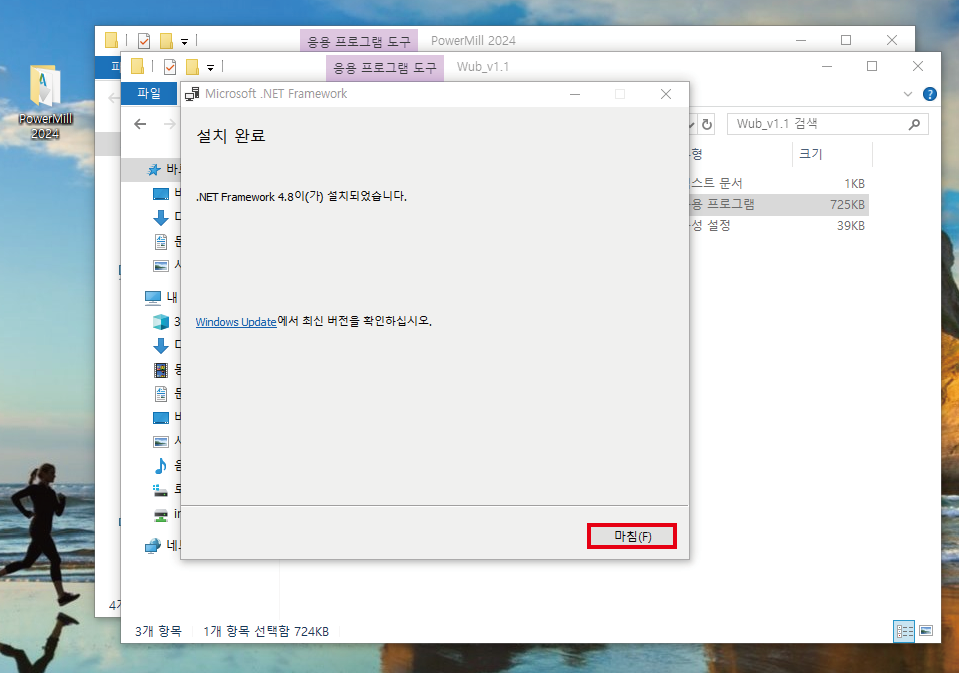Select the 1KB text document row

(779, 184)
